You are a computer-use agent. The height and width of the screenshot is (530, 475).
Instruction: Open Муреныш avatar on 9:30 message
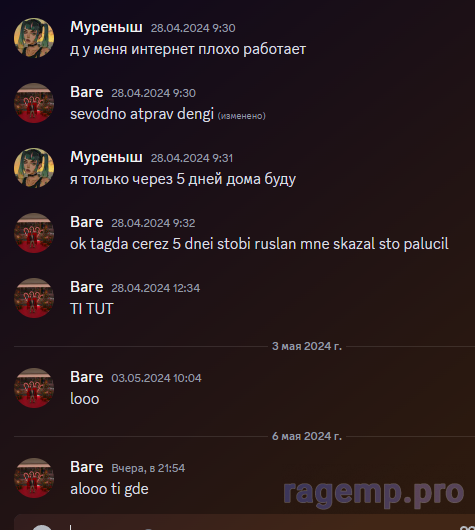point(34,38)
